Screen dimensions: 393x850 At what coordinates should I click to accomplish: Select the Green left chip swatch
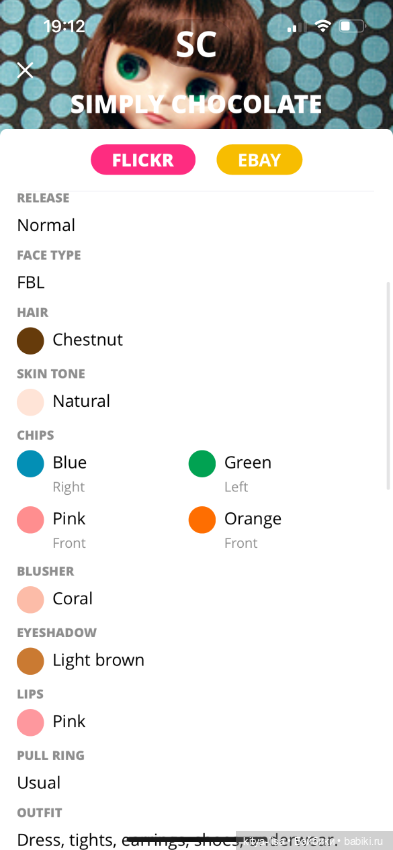pyautogui.click(x=202, y=463)
